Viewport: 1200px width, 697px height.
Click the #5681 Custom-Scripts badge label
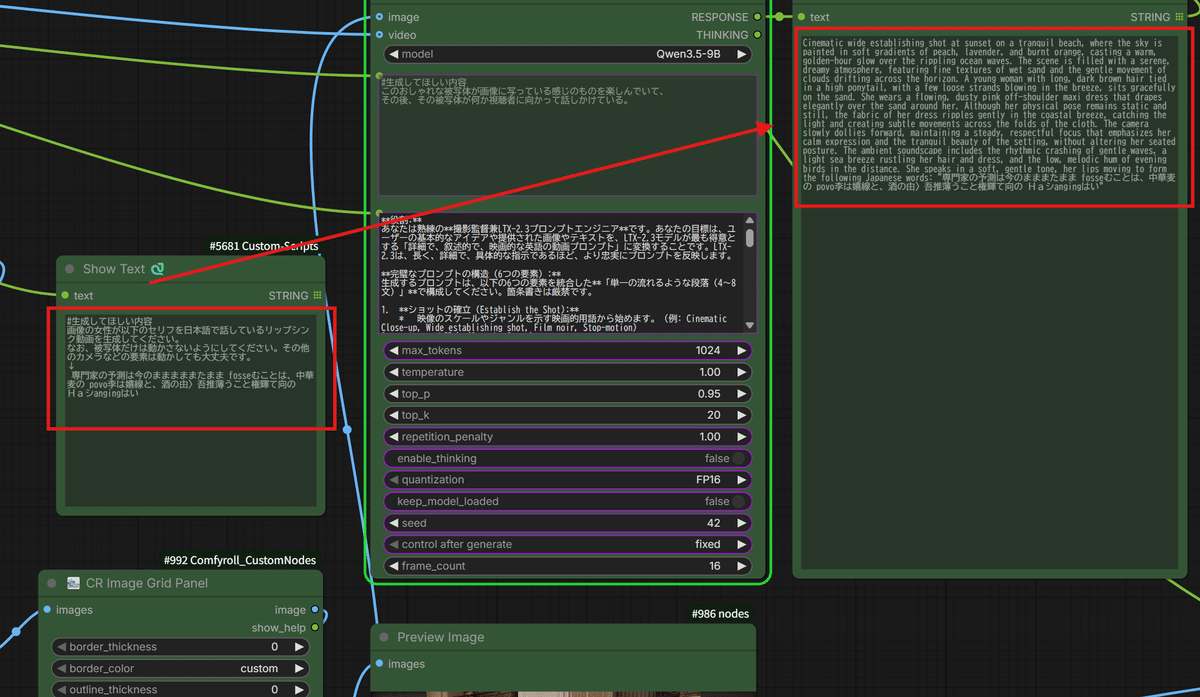(x=264, y=246)
